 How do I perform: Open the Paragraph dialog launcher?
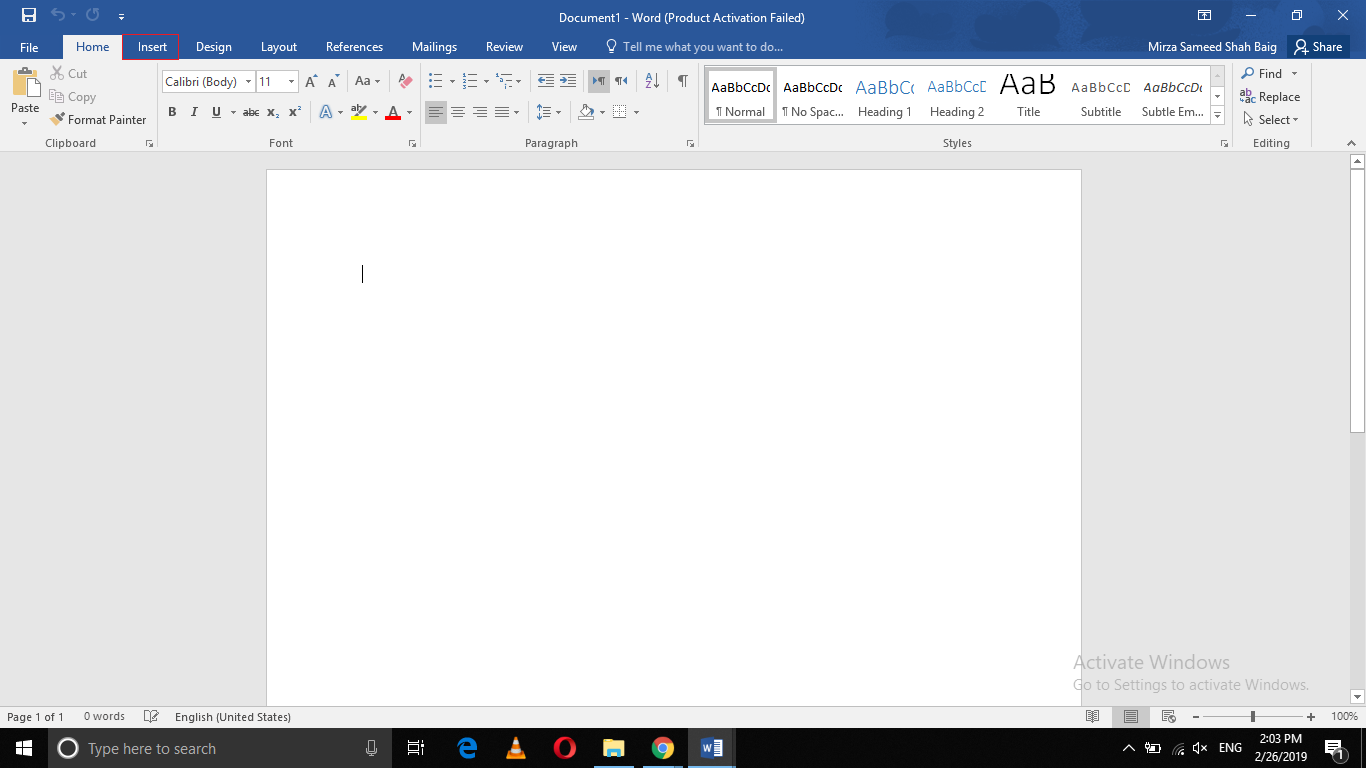click(x=690, y=144)
